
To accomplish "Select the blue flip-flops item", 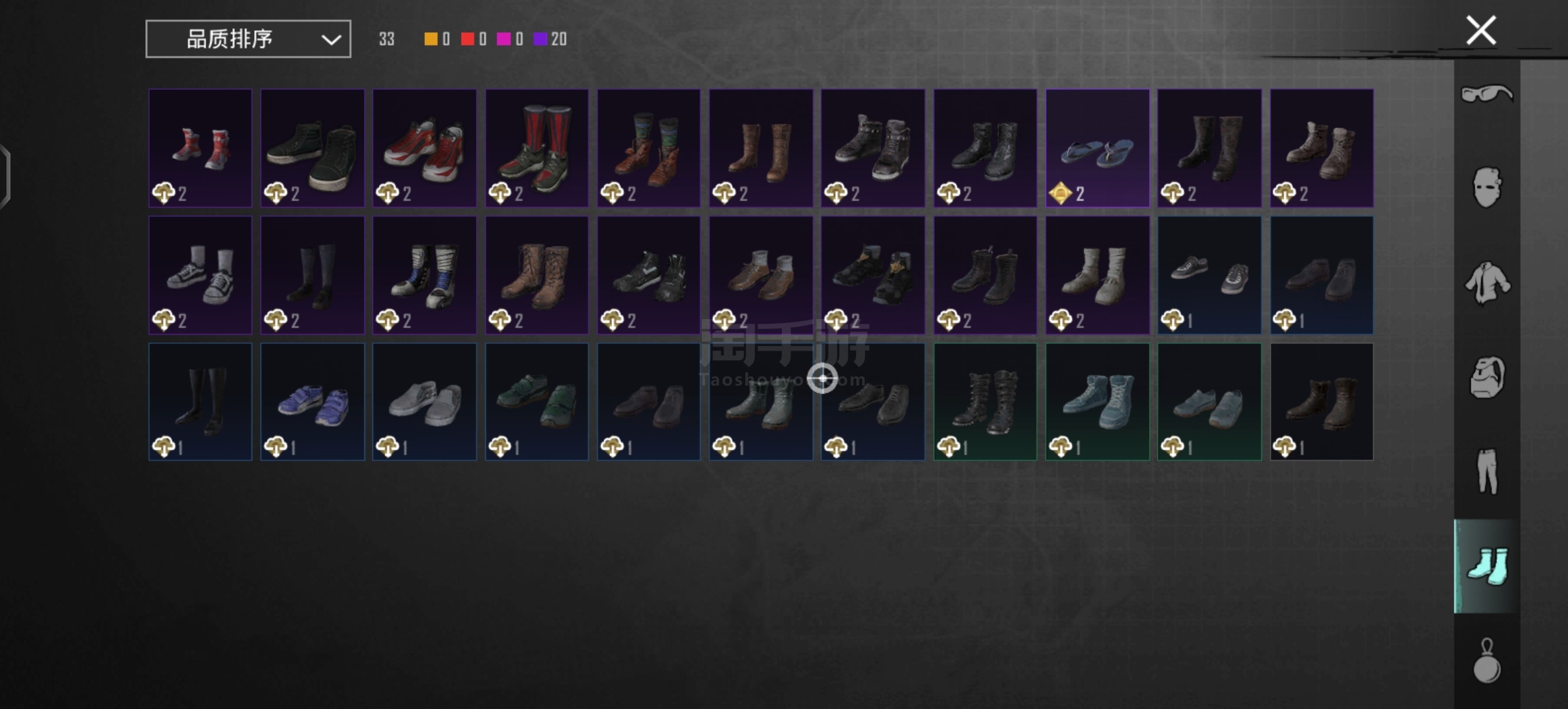I will pos(1097,148).
